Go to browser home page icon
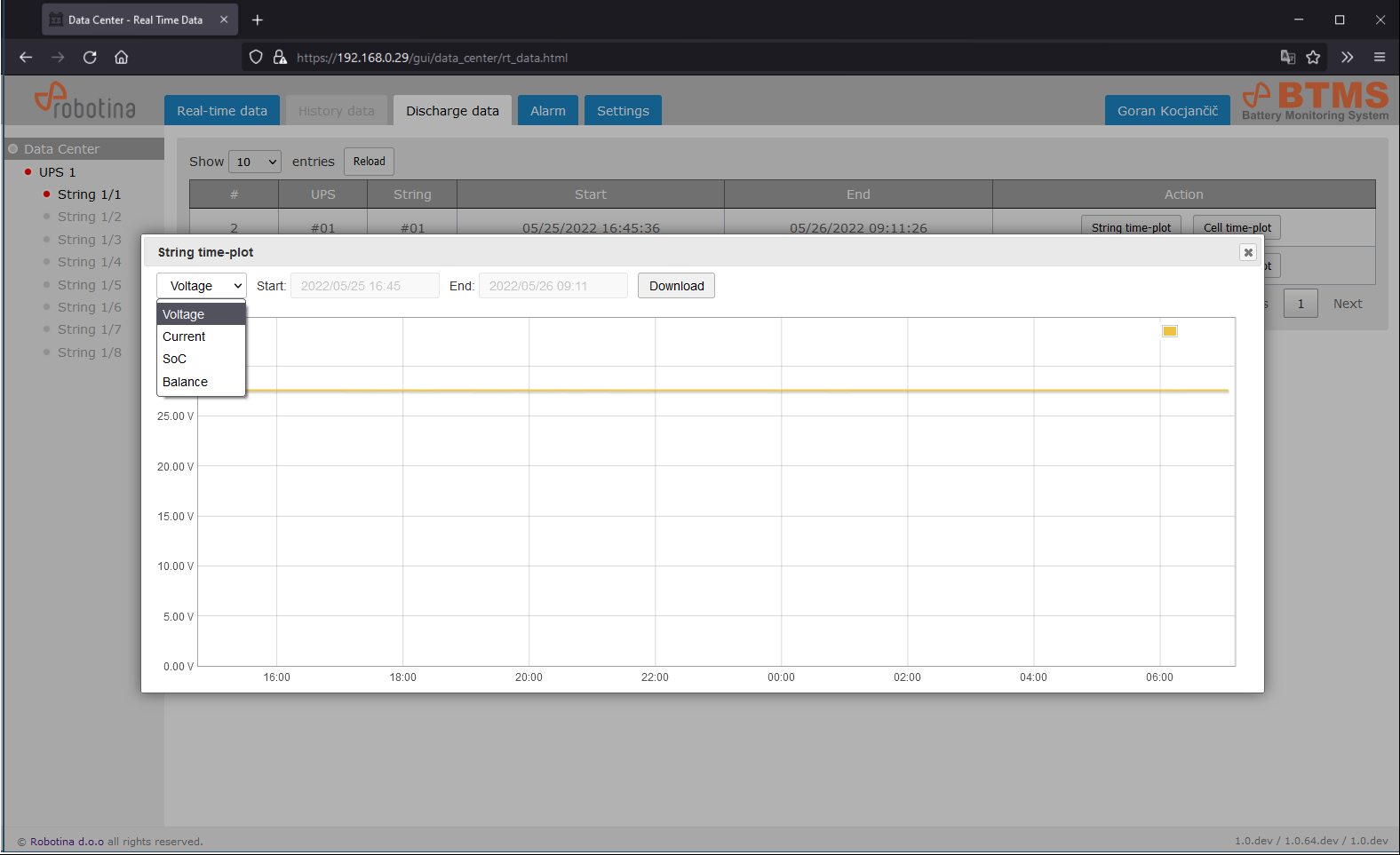The height and width of the screenshot is (855, 1400). coord(122,58)
